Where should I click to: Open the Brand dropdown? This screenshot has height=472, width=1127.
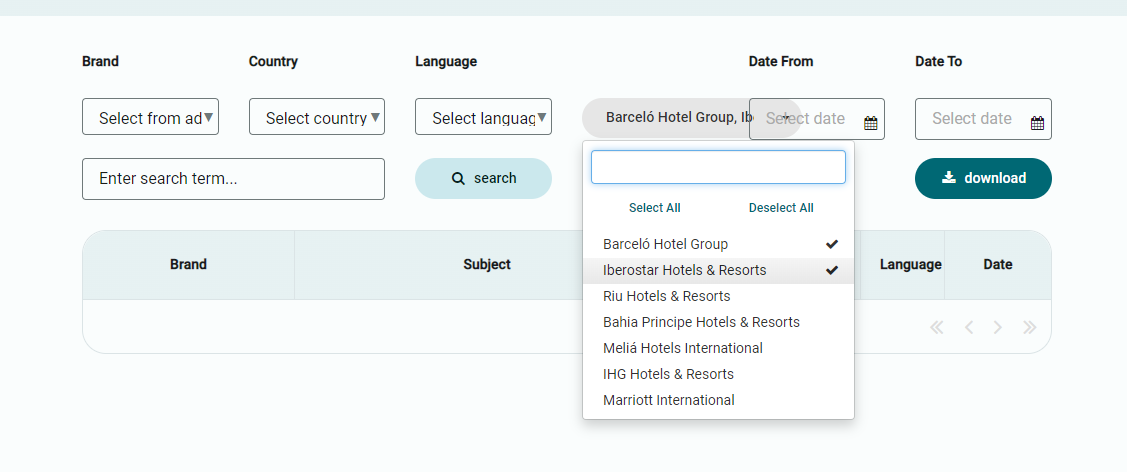[150, 116]
